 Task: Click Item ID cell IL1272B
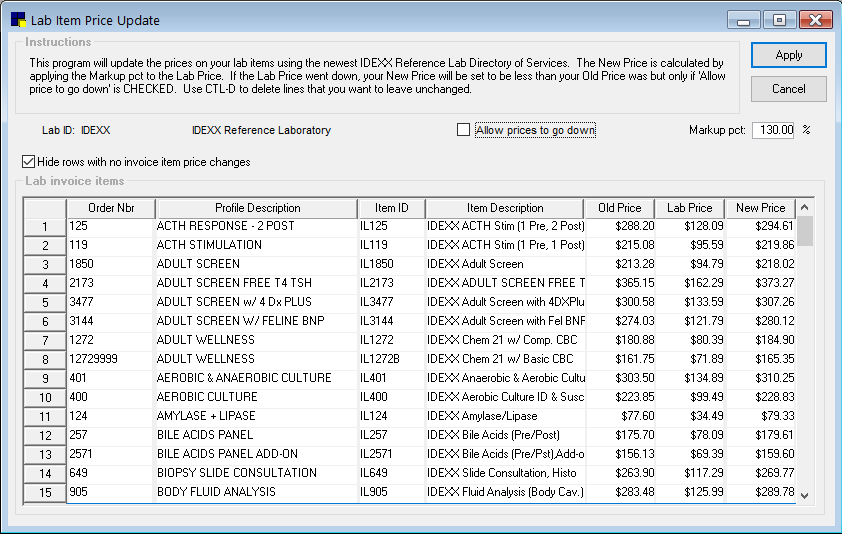tap(391, 359)
